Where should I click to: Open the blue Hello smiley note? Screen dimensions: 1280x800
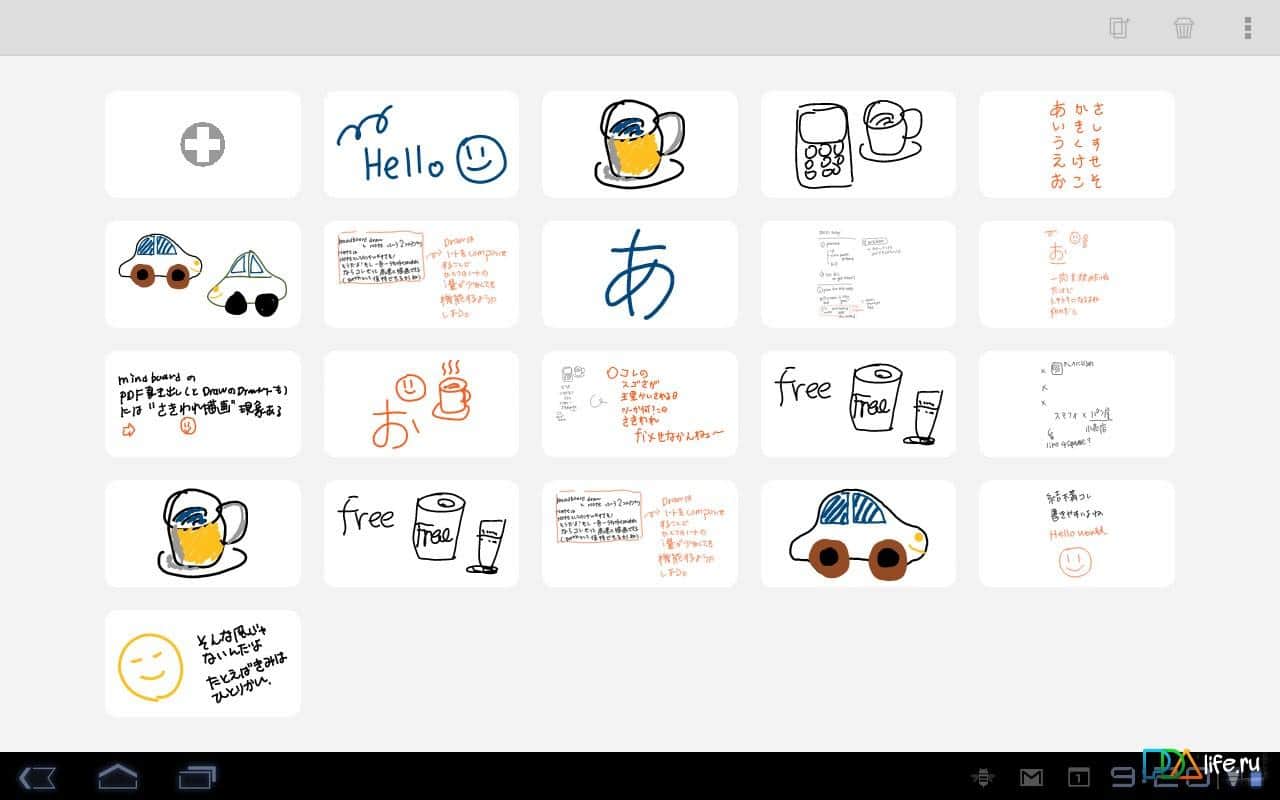(421, 145)
